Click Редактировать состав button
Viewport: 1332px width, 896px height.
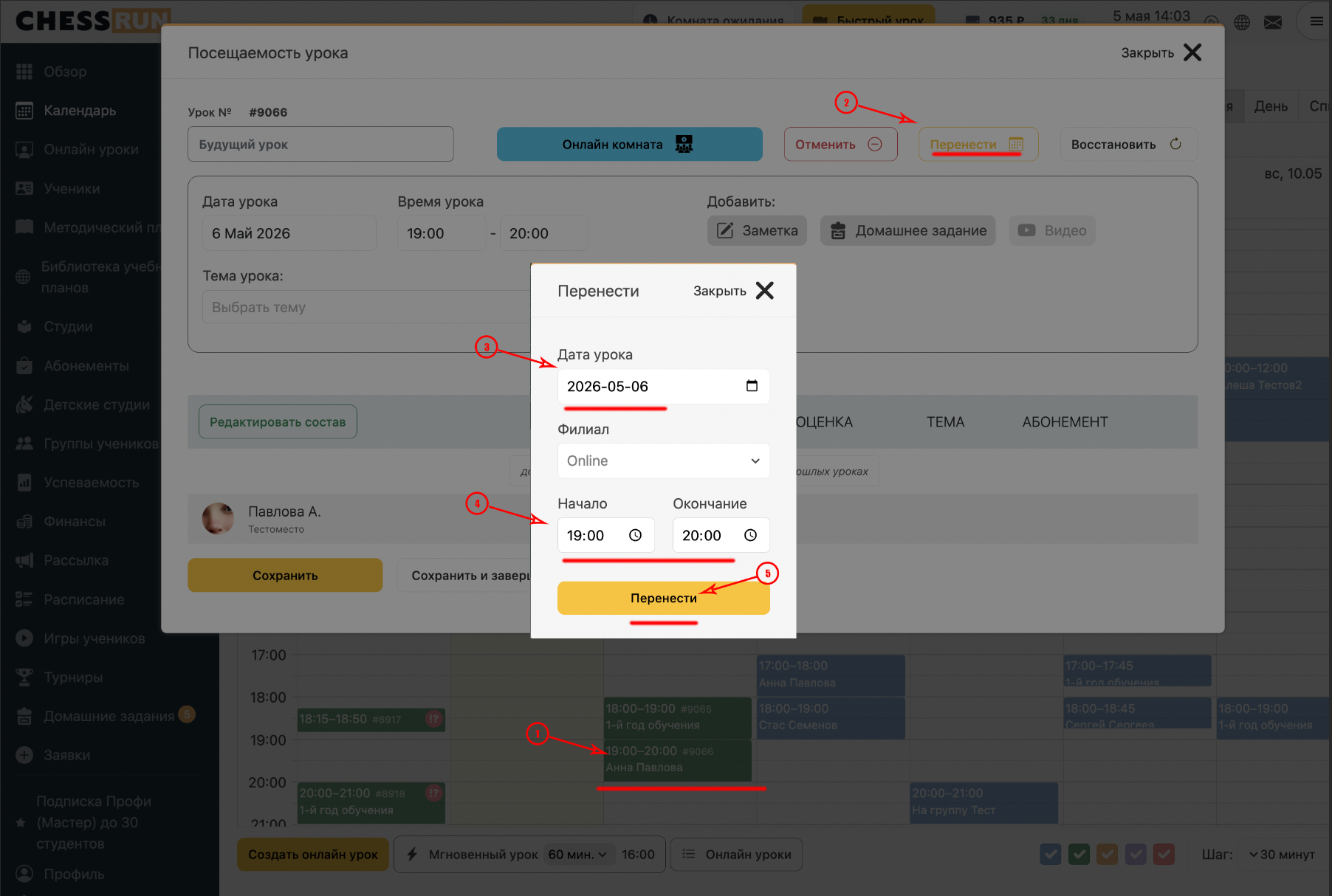[278, 421]
